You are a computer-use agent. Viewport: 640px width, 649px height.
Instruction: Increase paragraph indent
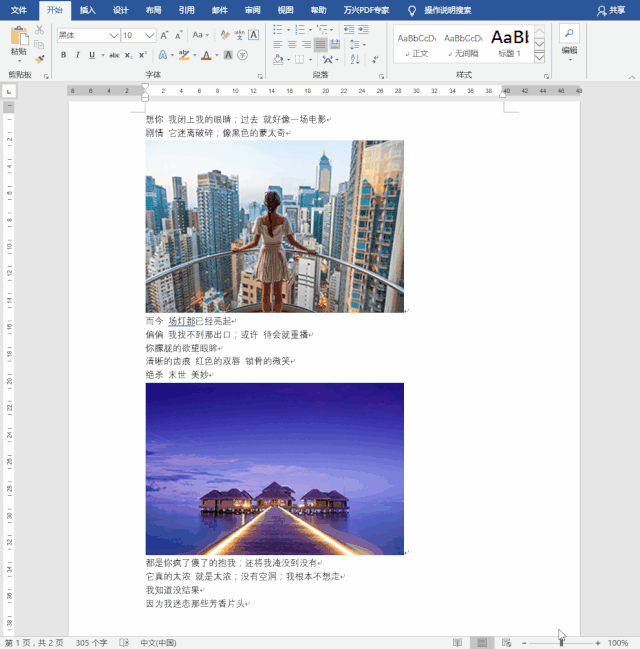pyautogui.click(x=363, y=29)
